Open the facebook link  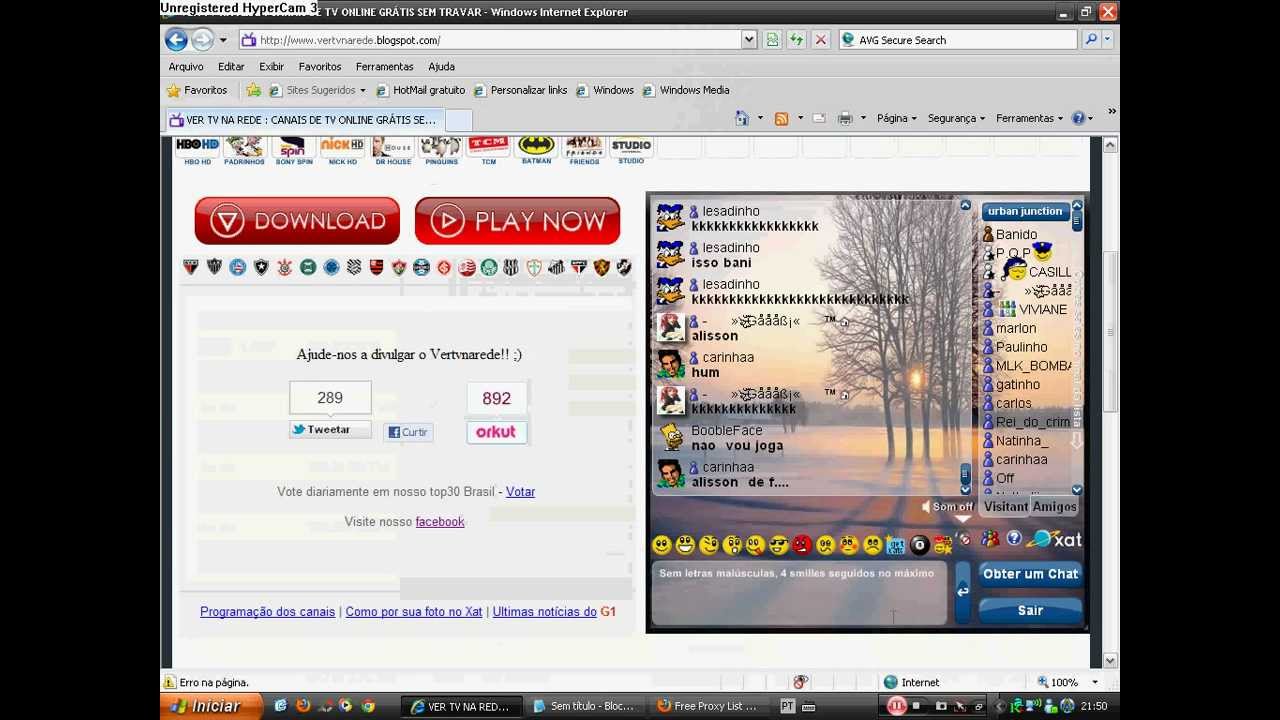point(440,522)
